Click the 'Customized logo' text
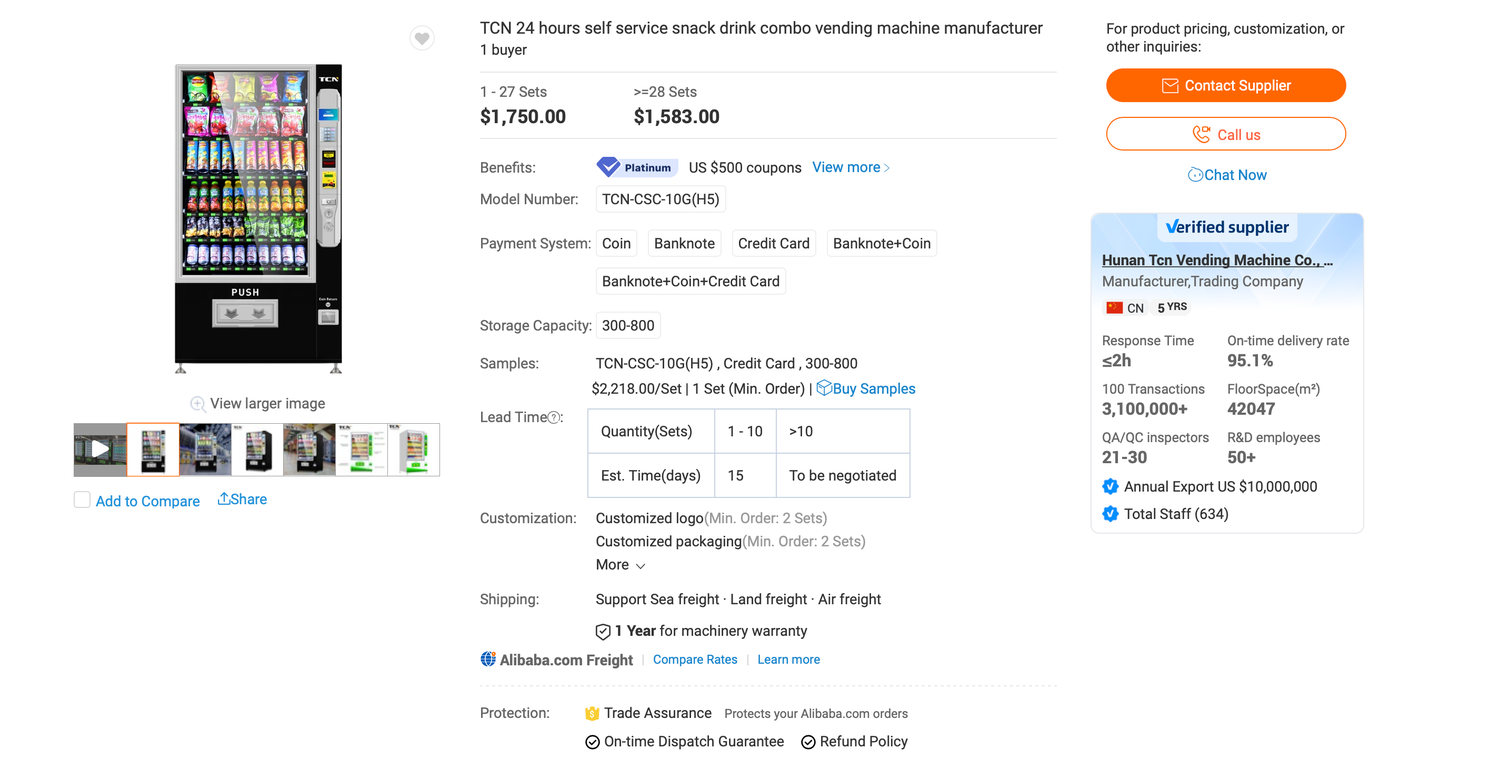The width and height of the screenshot is (1500, 779). [x=650, y=518]
